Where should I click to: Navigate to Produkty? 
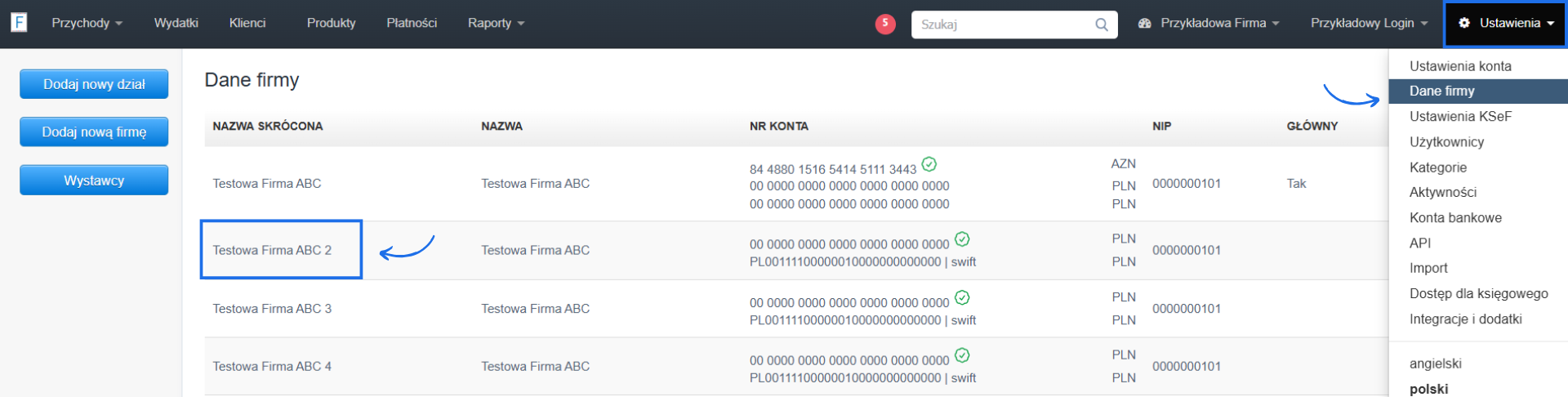coord(332,23)
